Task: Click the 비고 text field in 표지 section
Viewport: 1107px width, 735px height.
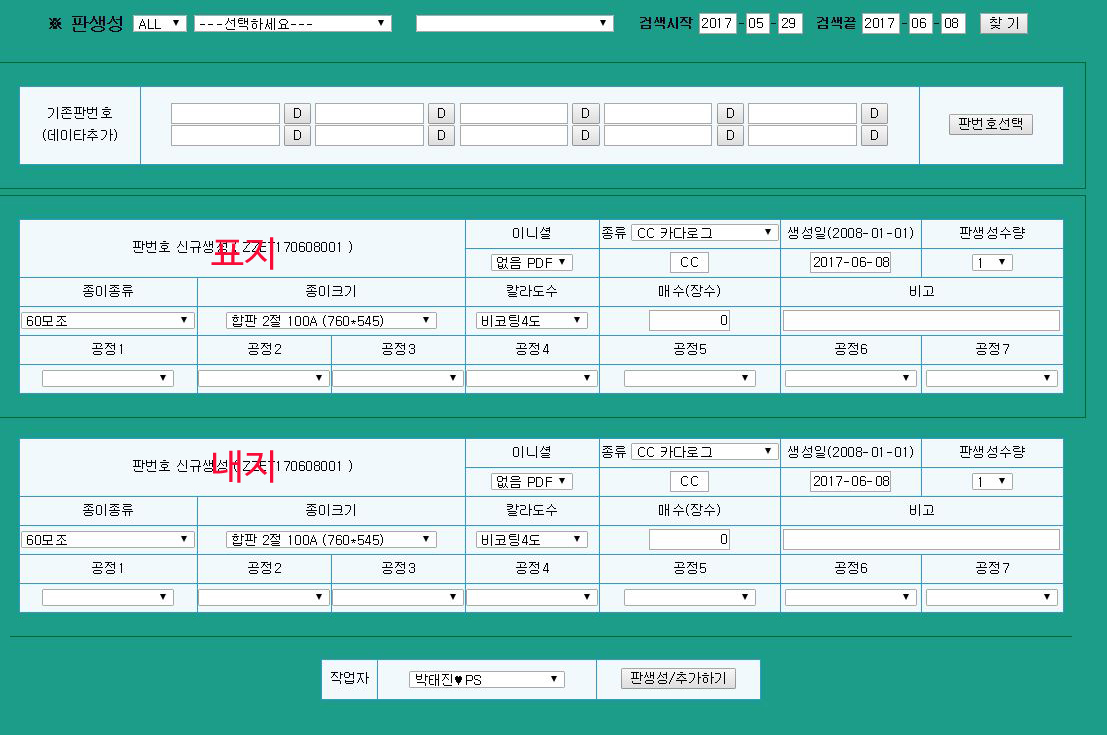Action: (x=920, y=320)
